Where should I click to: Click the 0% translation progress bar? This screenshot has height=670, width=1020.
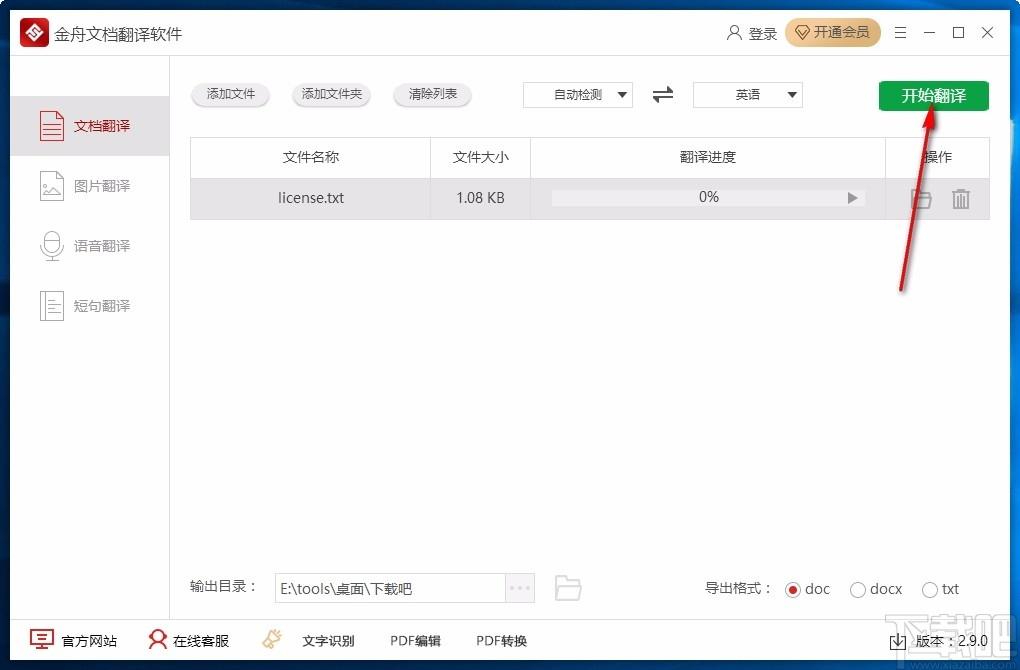(708, 198)
